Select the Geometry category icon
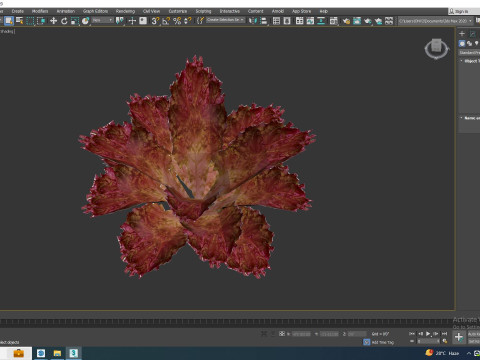The image size is (480, 360). (462, 43)
